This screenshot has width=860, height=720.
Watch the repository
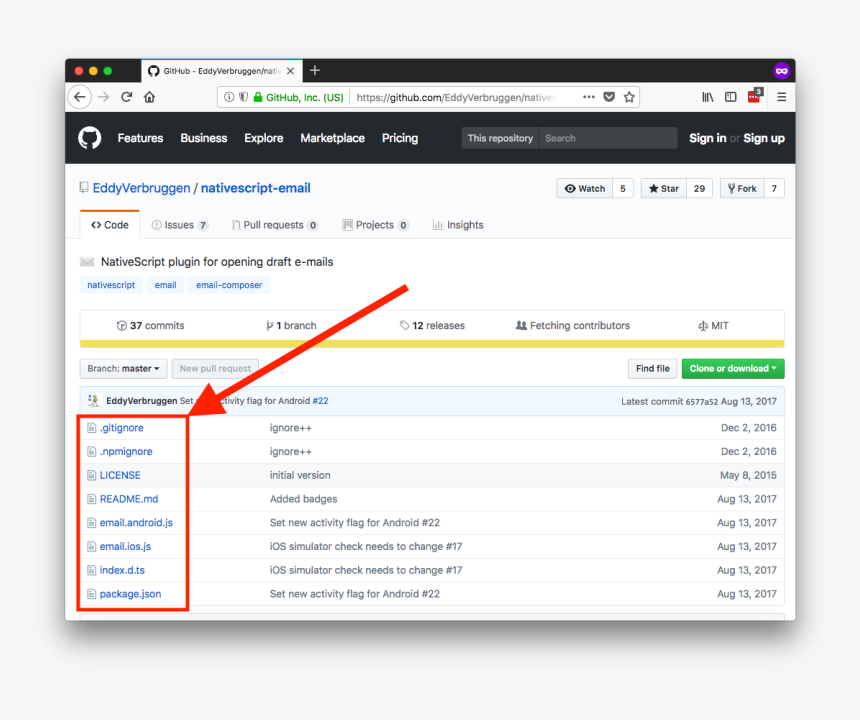click(x=585, y=189)
